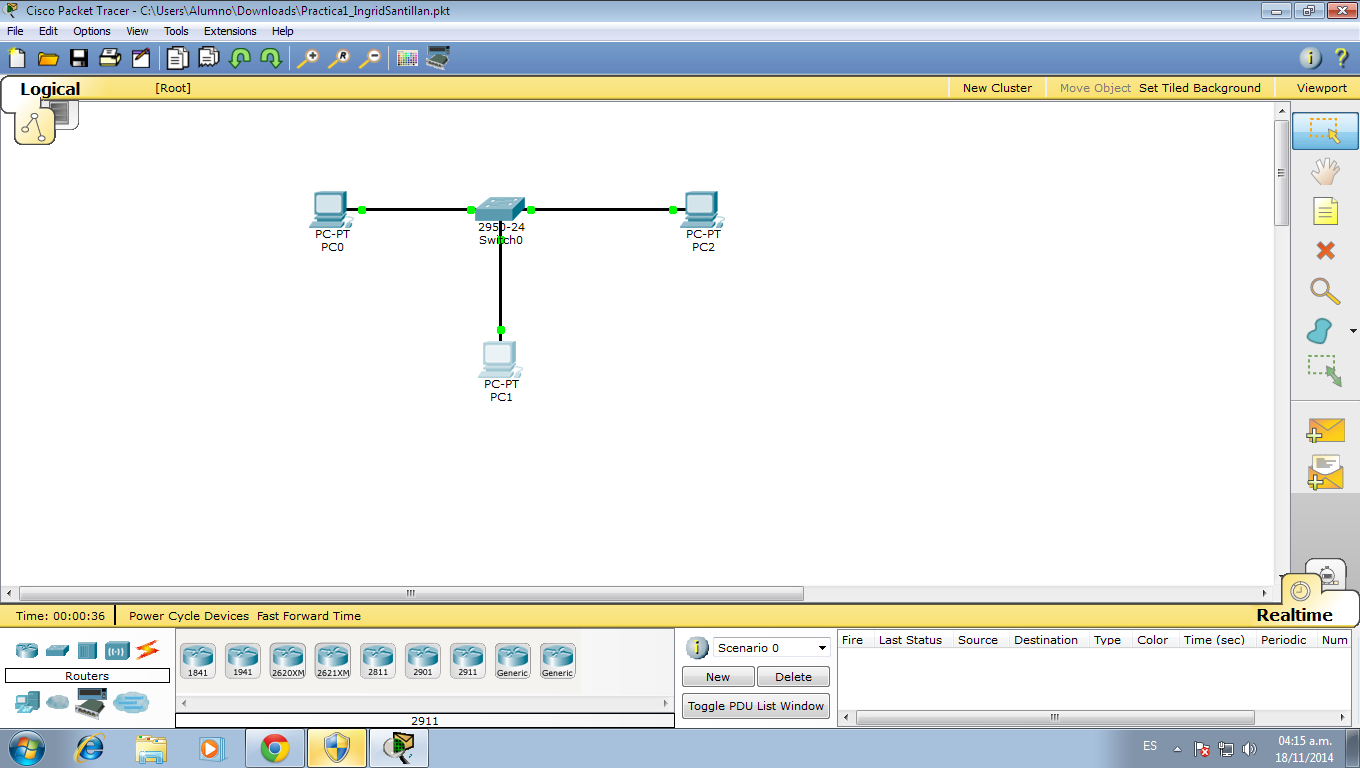Create a new file with the New icon
The image size is (1360, 768).
click(x=16, y=57)
